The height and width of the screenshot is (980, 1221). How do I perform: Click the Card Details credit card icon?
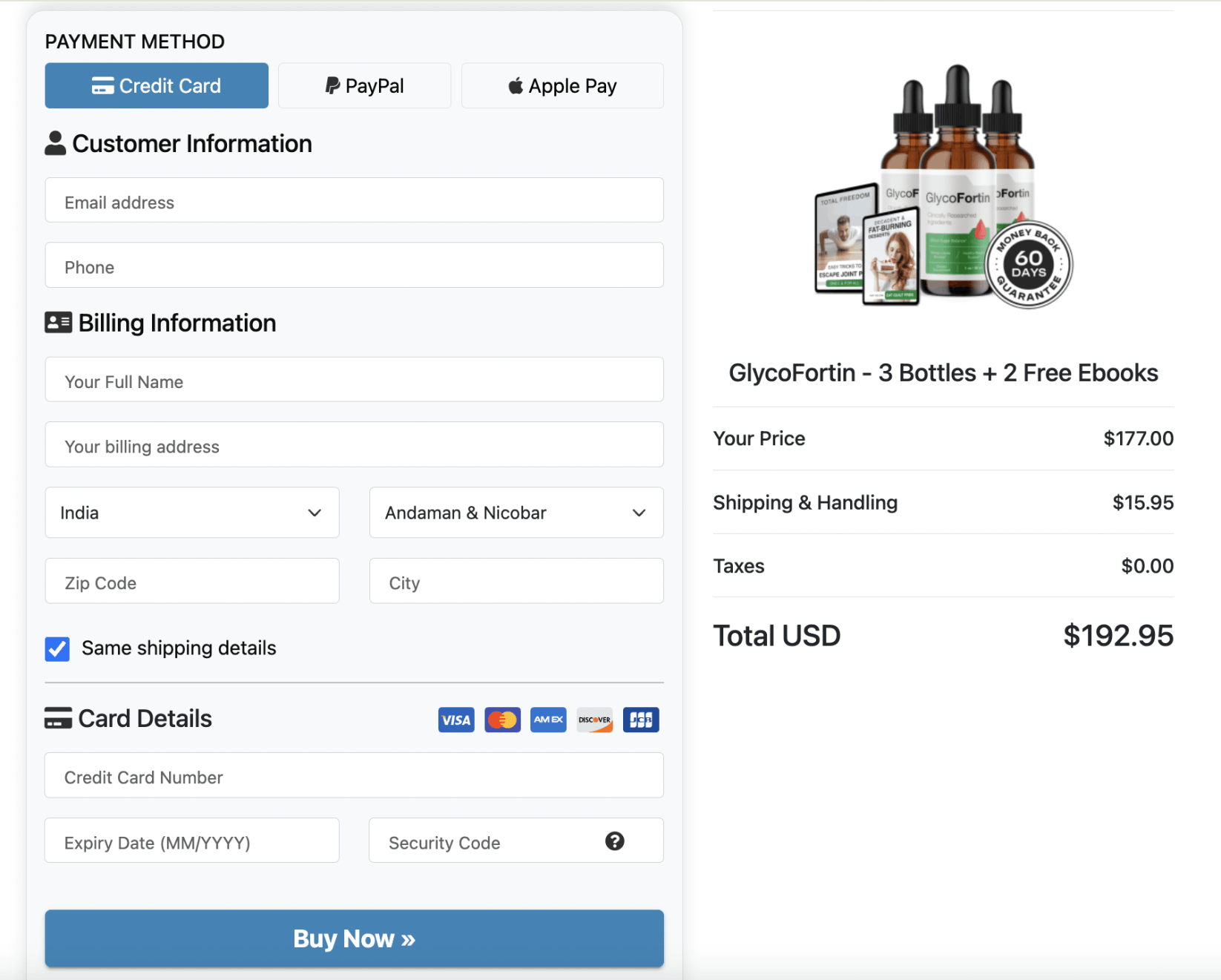(58, 717)
